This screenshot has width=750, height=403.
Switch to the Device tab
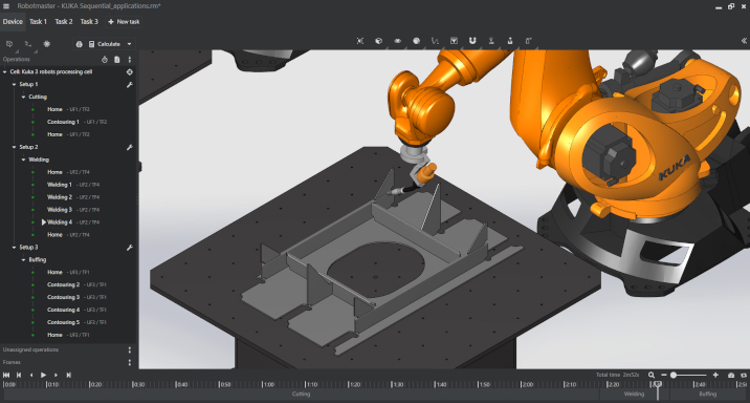click(12, 22)
